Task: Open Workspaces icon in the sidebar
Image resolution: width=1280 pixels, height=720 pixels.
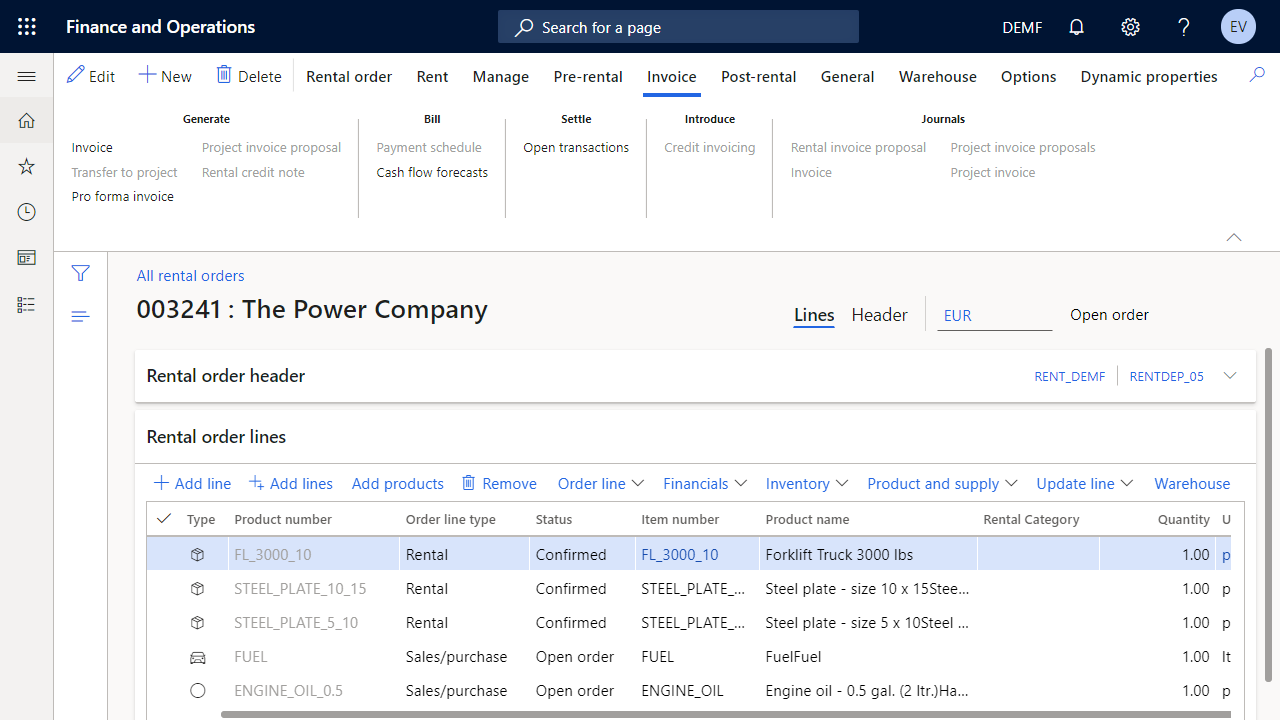Action: pos(27,258)
